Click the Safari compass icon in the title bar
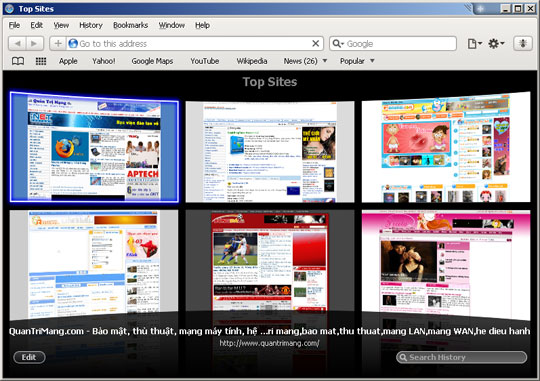The image size is (540, 381). pyautogui.click(x=9, y=9)
